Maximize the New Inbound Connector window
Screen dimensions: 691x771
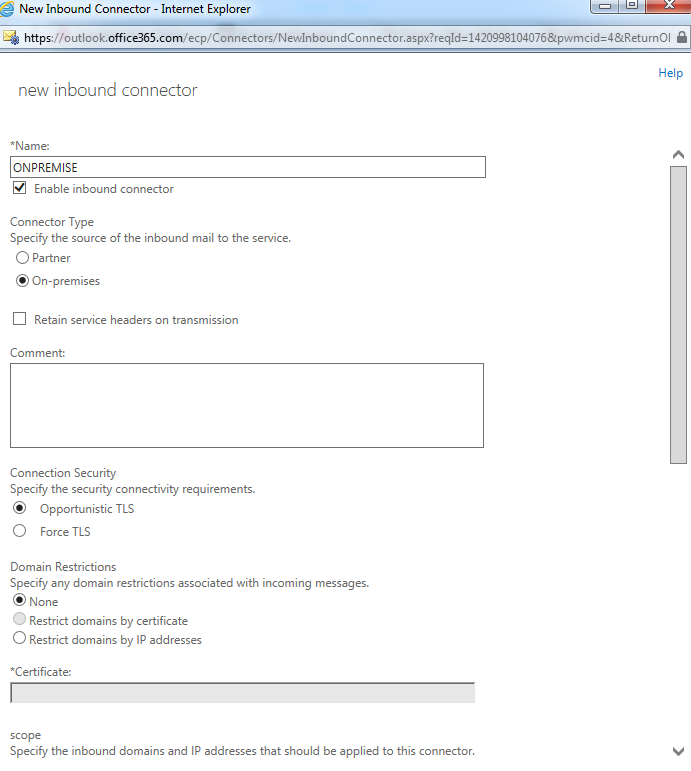pos(632,6)
